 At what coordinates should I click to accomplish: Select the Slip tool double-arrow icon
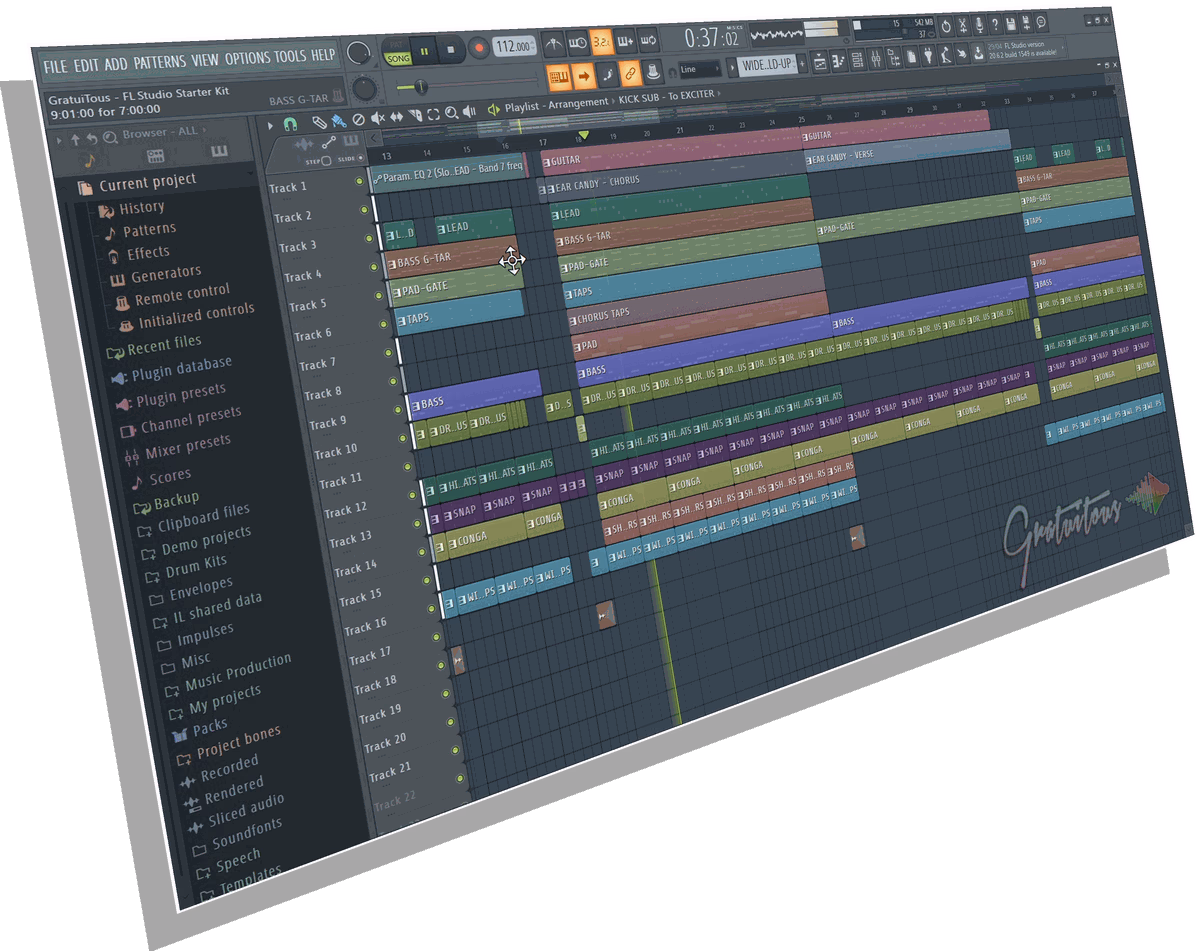click(x=397, y=116)
